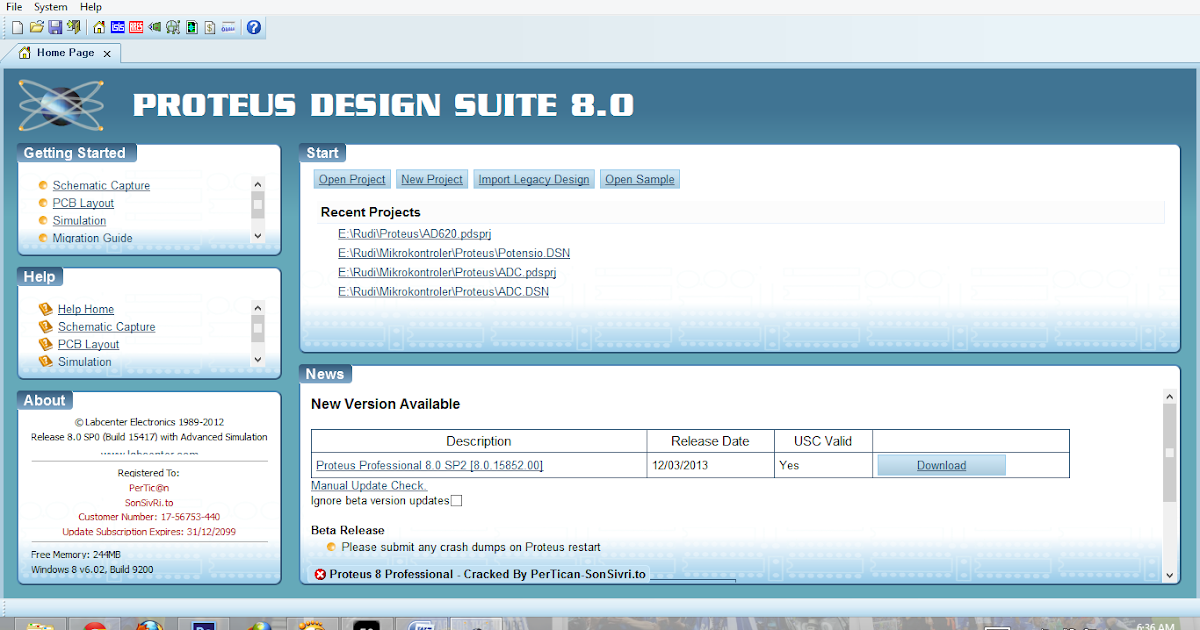Click the bullet icon beside Migration Guide
1200x630 pixels.
43,238
